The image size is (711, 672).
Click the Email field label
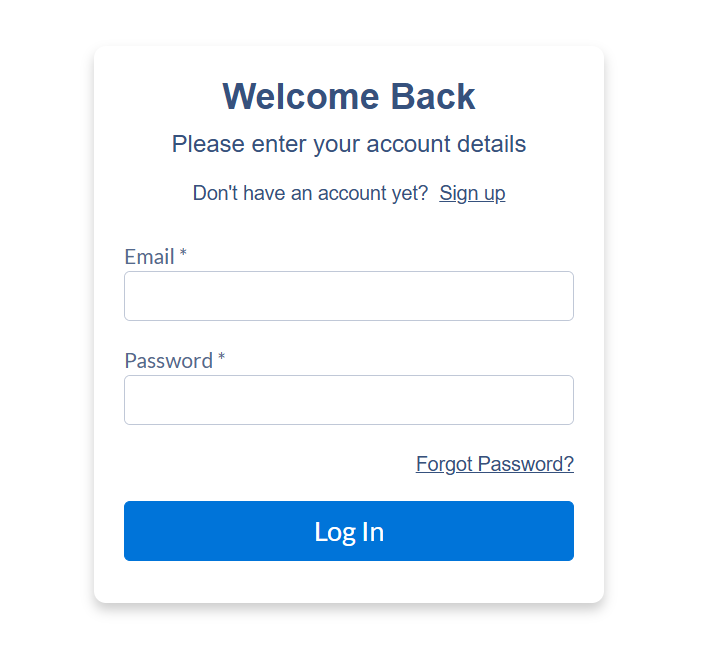tap(149, 257)
